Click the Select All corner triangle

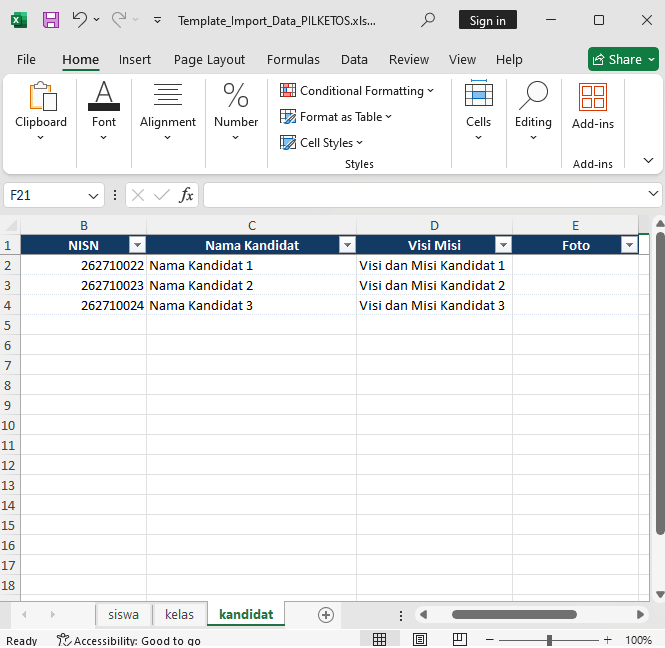10,225
